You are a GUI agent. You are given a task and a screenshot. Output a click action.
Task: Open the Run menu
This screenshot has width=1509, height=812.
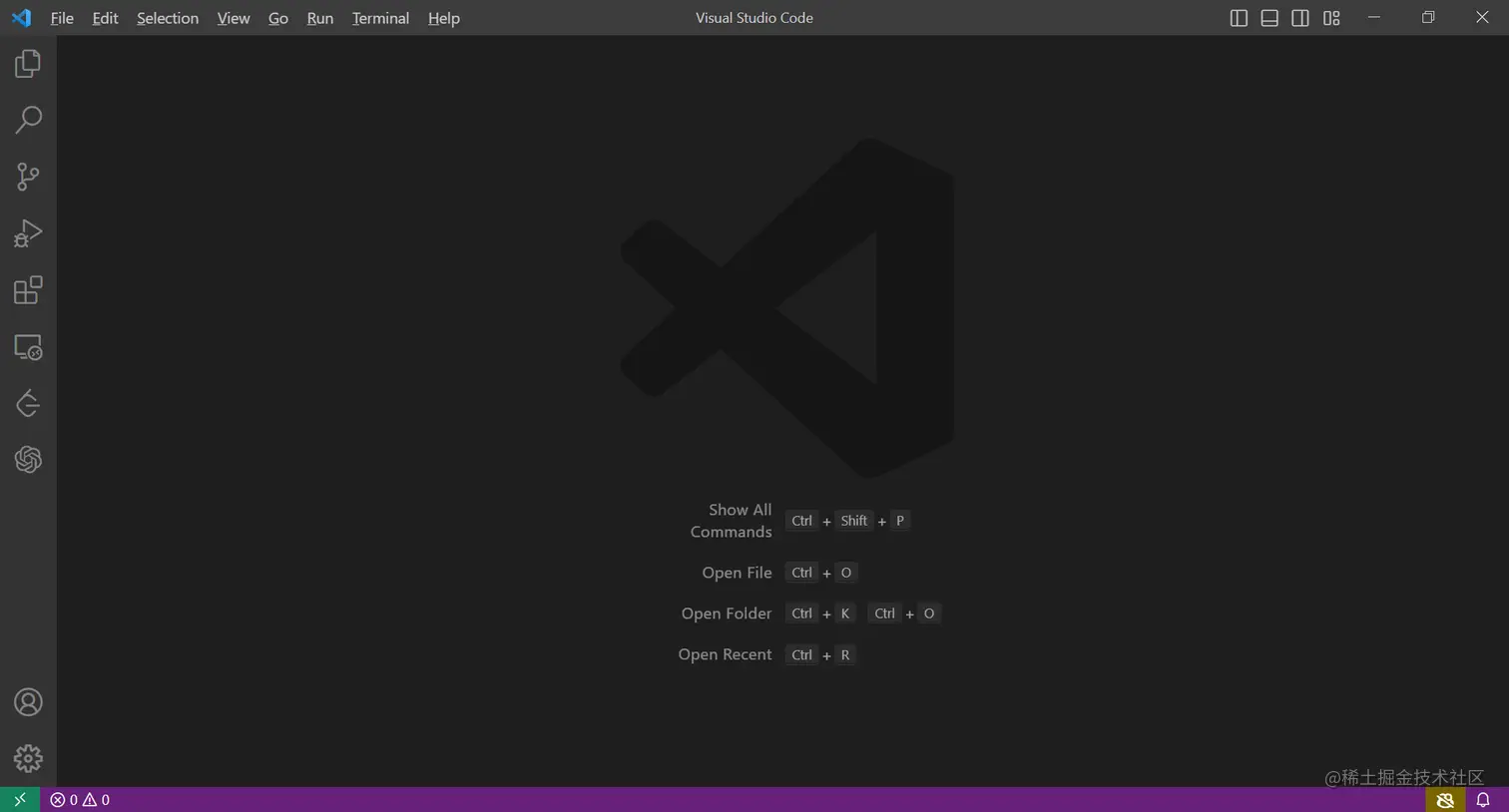pos(320,18)
